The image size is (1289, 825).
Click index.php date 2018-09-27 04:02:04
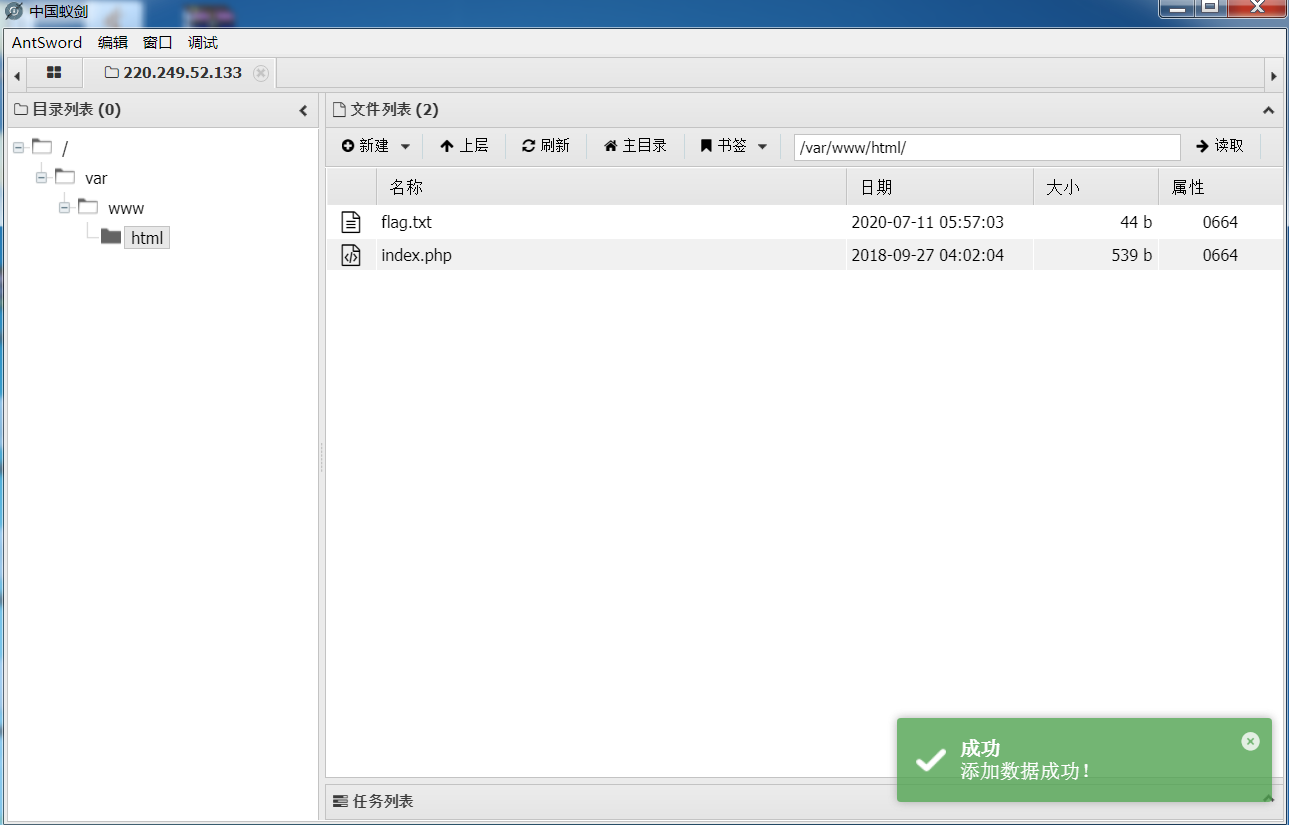927,255
